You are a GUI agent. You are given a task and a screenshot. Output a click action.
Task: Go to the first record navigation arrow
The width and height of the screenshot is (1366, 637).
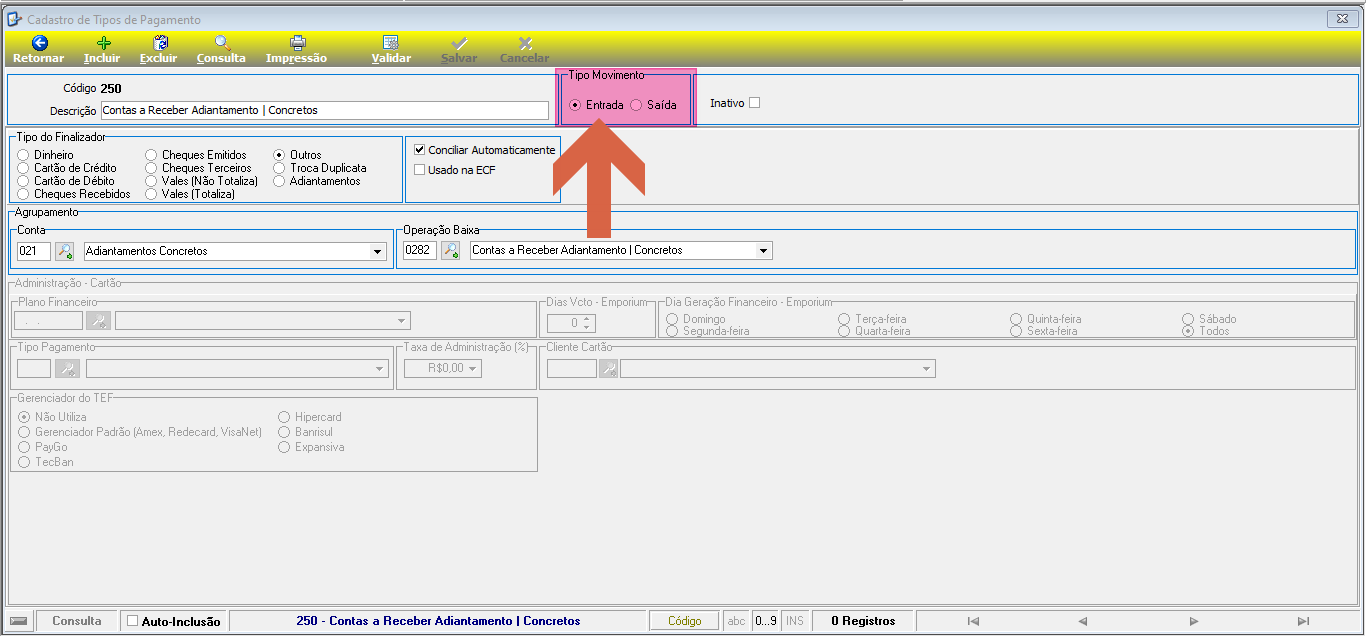974,621
